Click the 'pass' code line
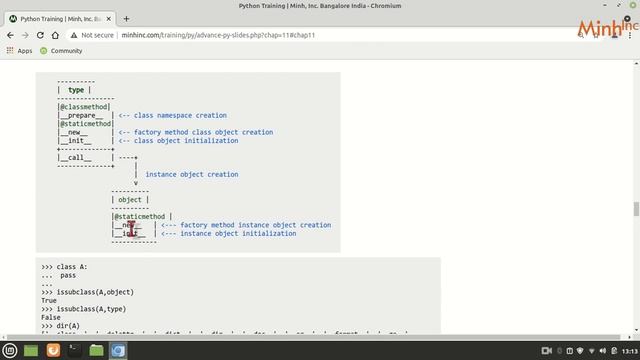Screen dimensions: 640x360 click(68, 276)
